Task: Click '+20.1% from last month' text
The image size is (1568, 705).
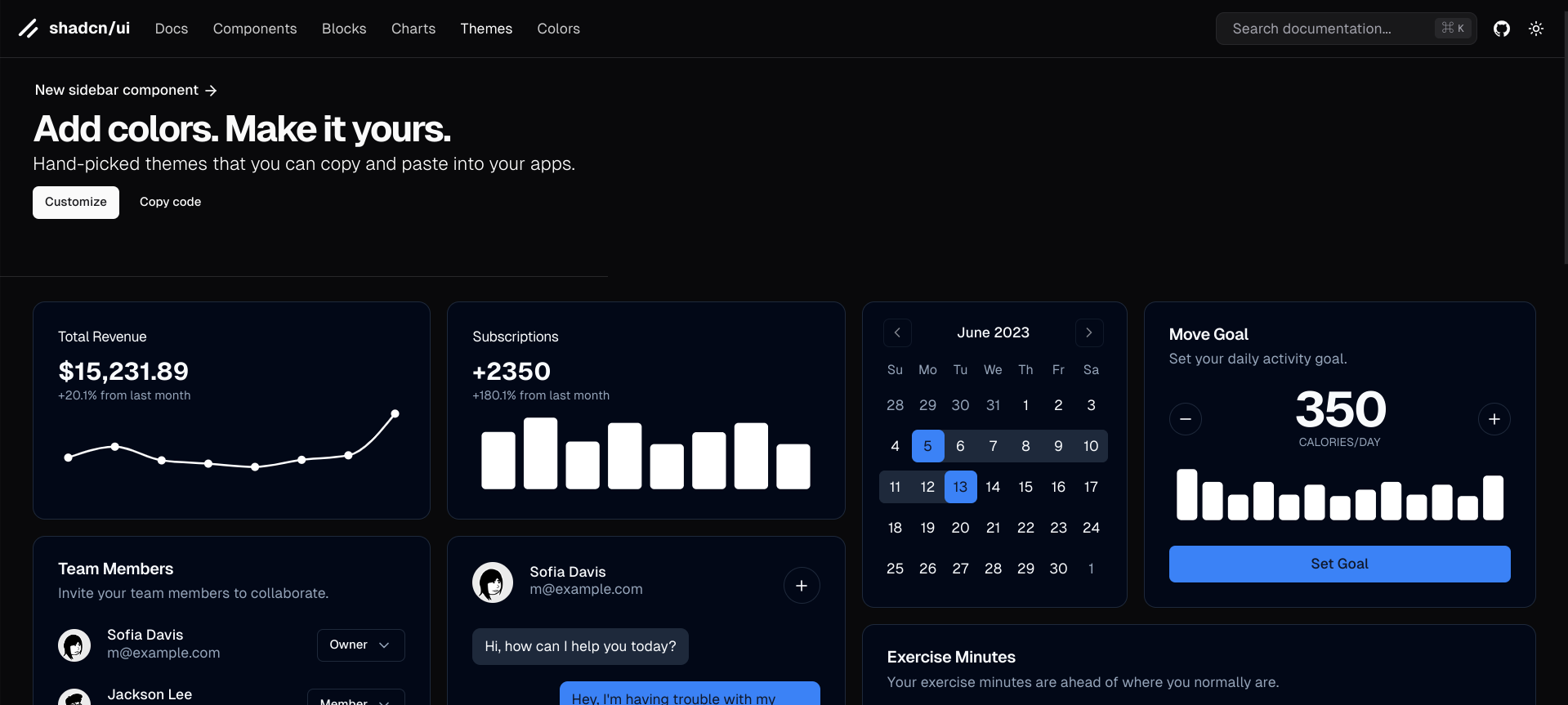Action: 124,395
